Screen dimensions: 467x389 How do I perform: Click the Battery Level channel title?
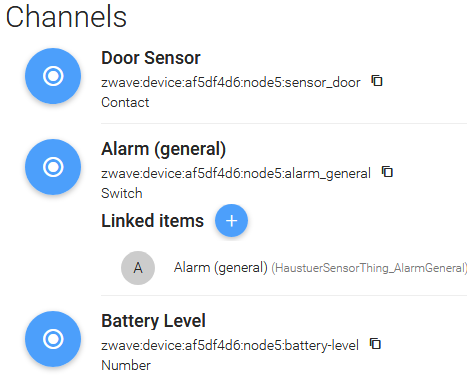click(x=153, y=321)
